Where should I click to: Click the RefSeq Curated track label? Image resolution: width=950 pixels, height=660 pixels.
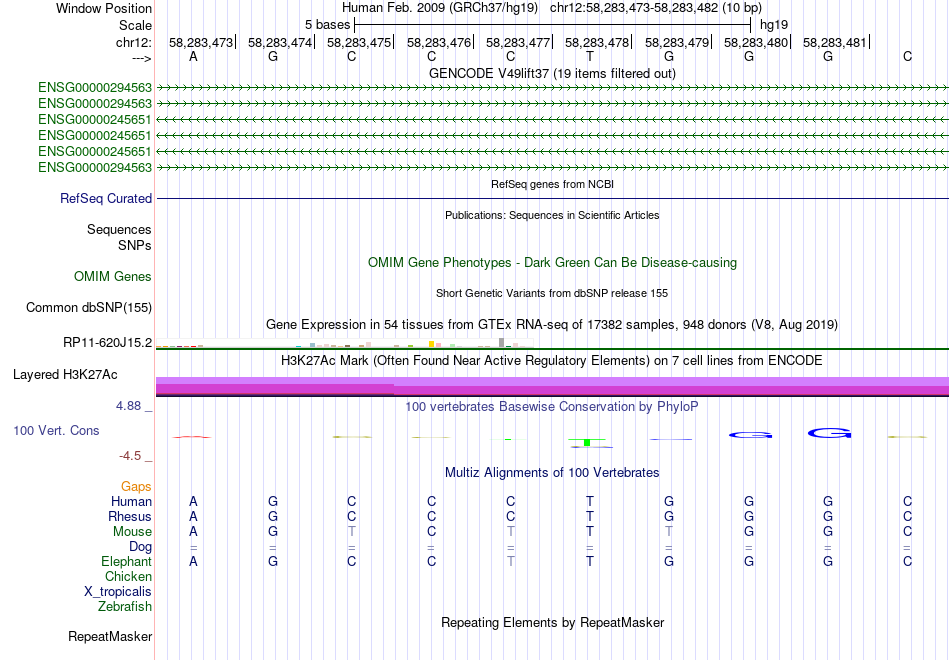(106, 198)
